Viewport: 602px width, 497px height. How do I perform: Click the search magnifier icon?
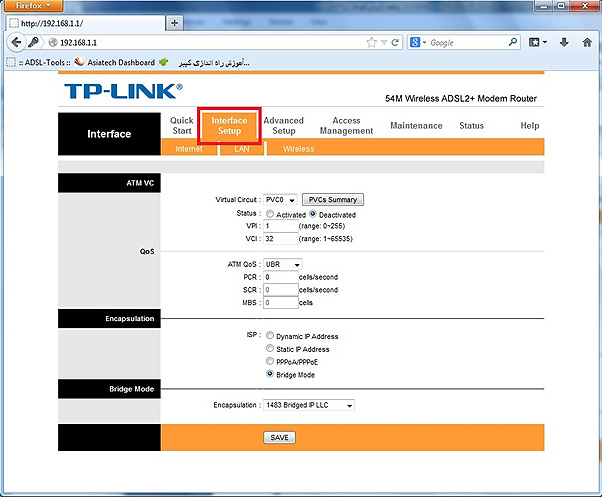coord(513,43)
